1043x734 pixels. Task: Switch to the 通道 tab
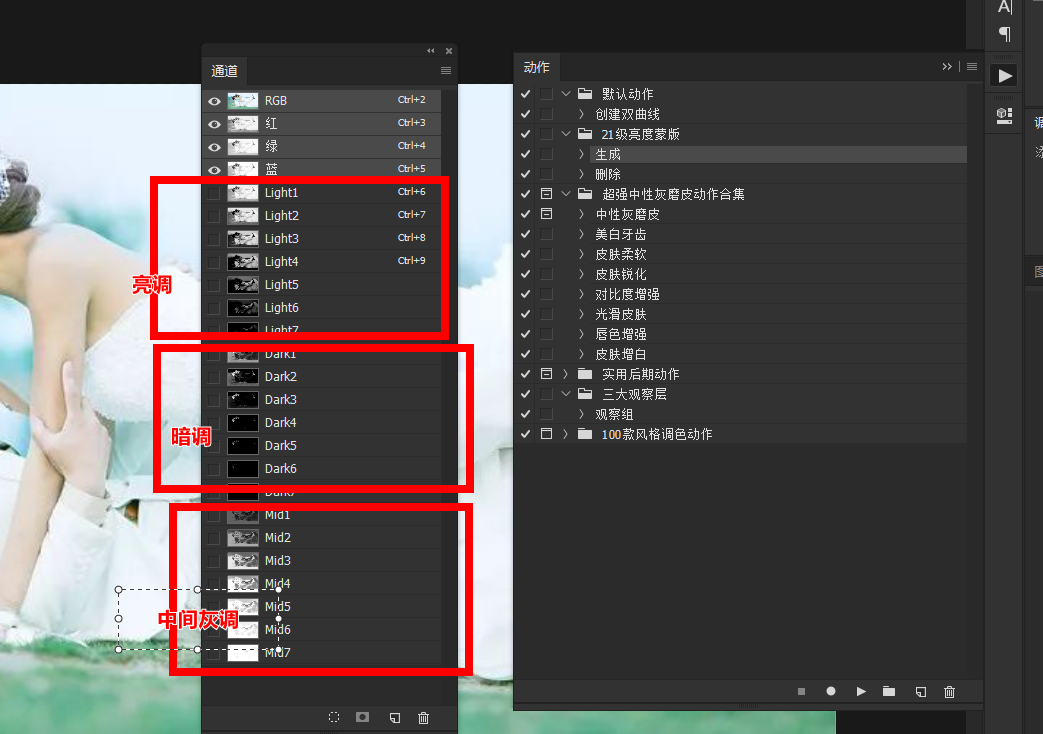coord(224,71)
